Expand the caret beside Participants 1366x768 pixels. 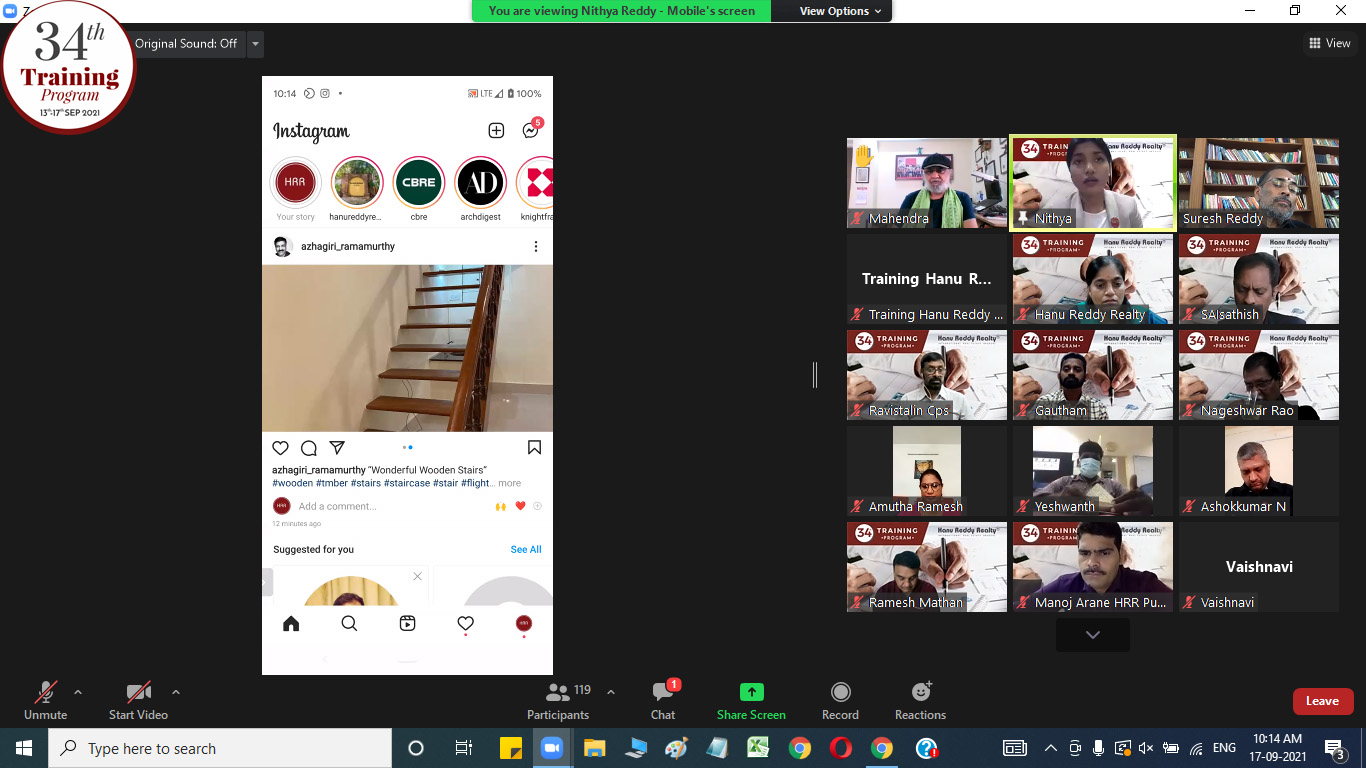[x=611, y=691]
